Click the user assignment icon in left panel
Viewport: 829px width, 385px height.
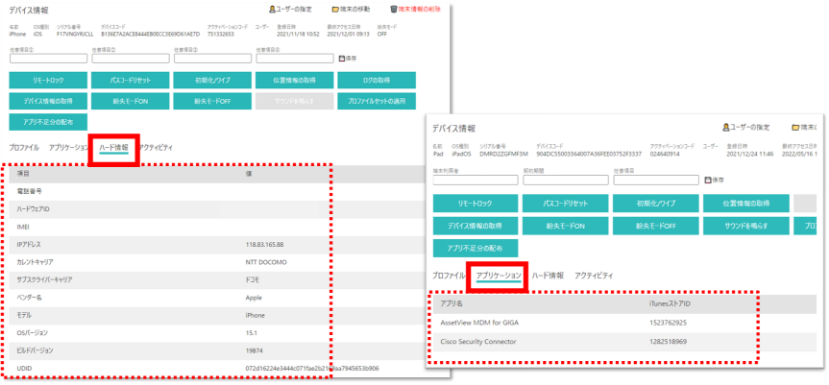[x=272, y=10]
